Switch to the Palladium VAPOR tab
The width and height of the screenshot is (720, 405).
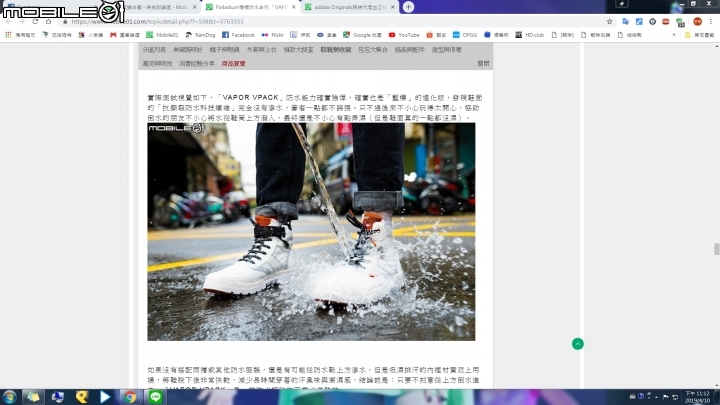click(x=251, y=7)
